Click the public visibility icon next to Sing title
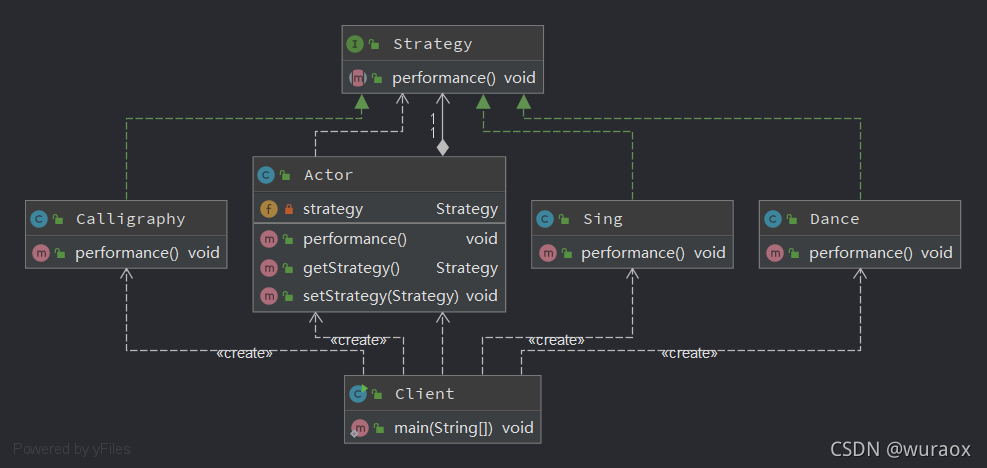The width and height of the screenshot is (987, 468). (565, 220)
